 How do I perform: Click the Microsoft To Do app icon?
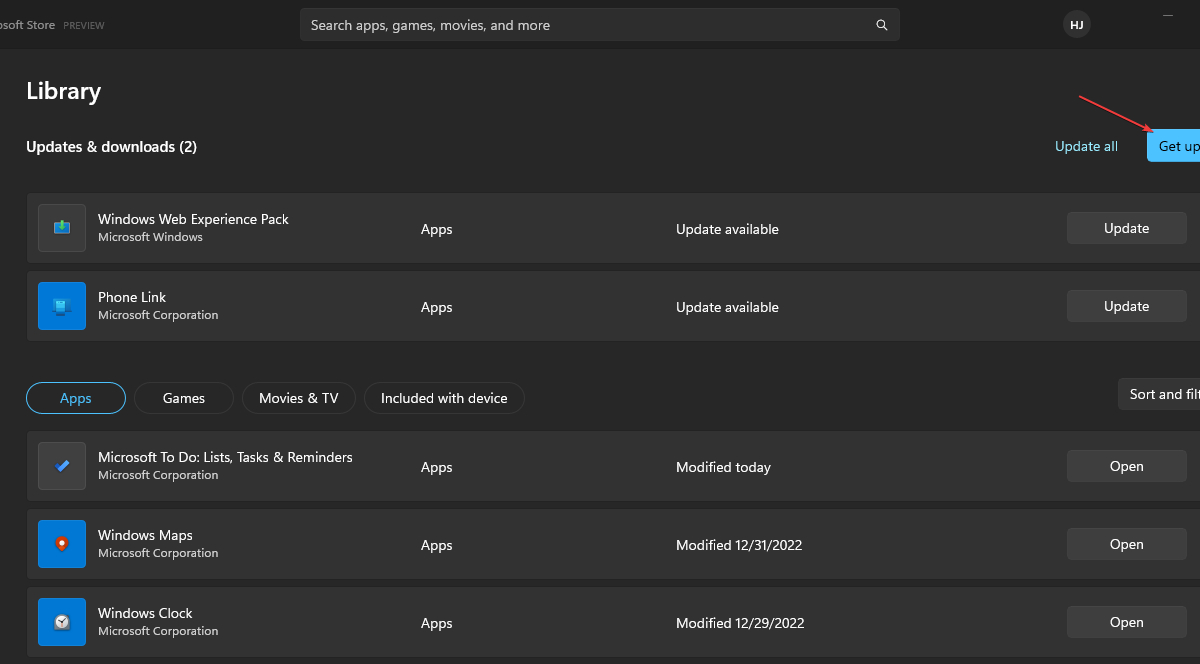click(x=61, y=465)
